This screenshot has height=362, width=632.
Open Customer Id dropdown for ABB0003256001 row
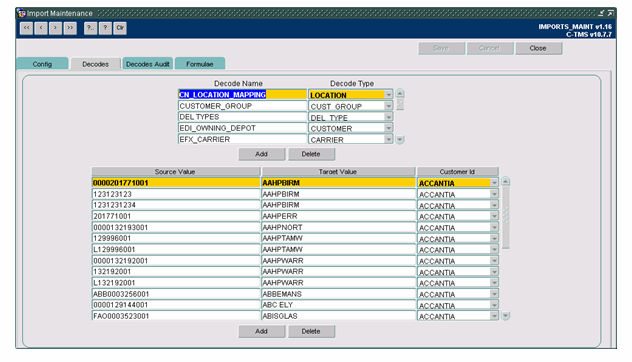pyautogui.click(x=494, y=294)
